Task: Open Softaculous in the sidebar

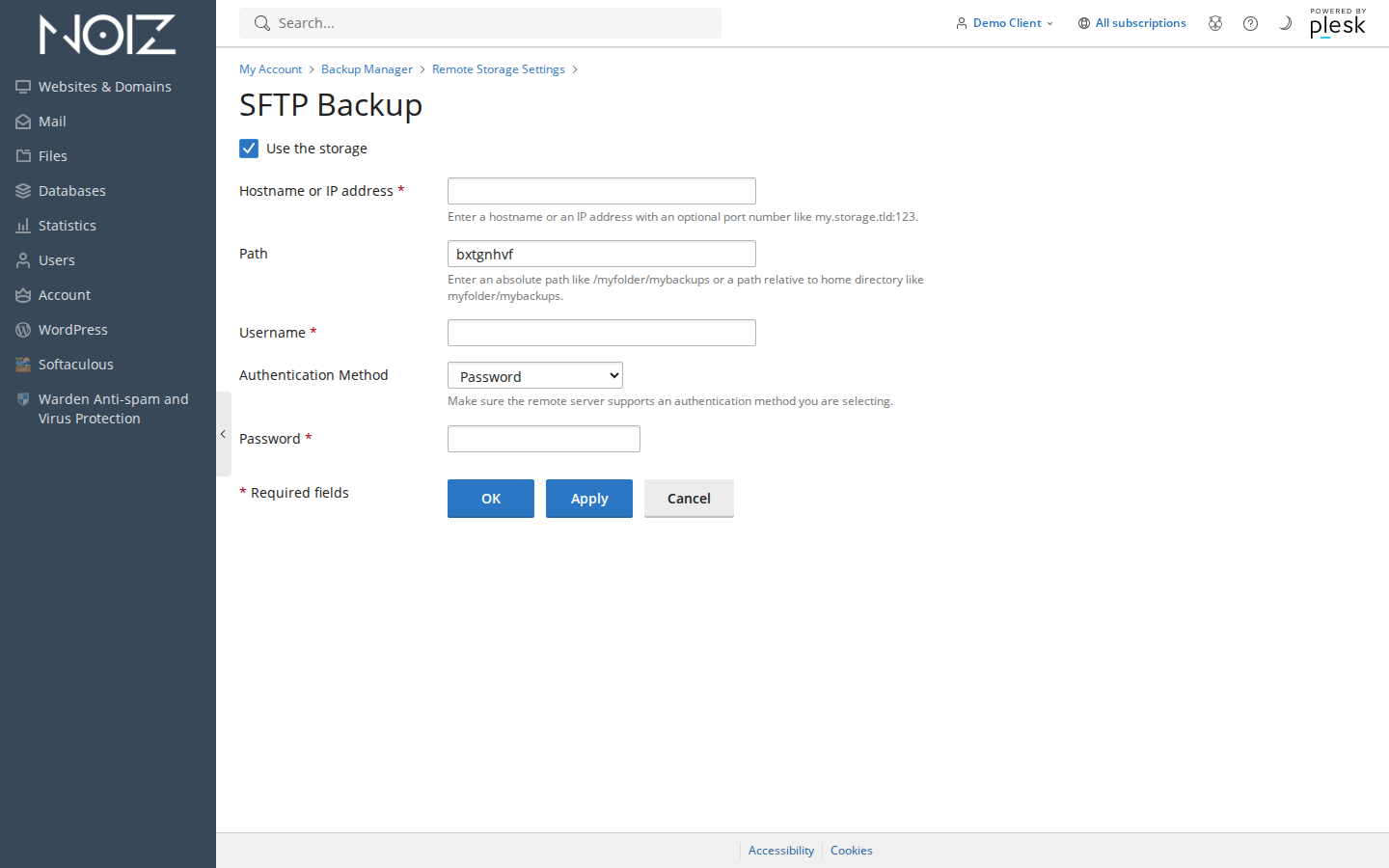Action: pyautogui.click(x=76, y=365)
